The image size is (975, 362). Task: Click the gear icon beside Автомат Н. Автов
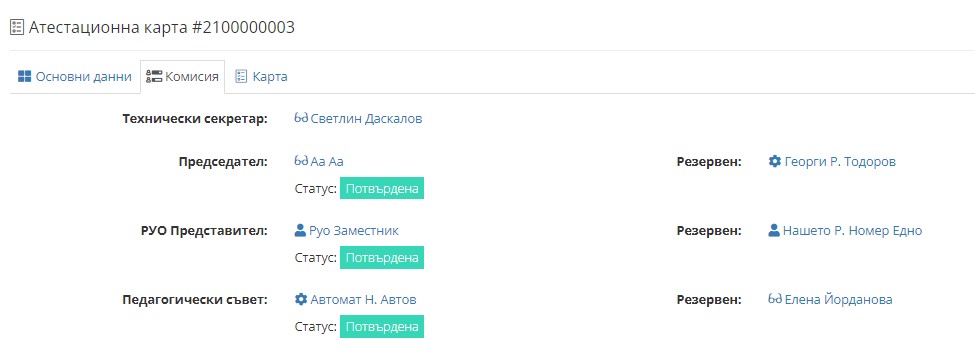(x=301, y=300)
